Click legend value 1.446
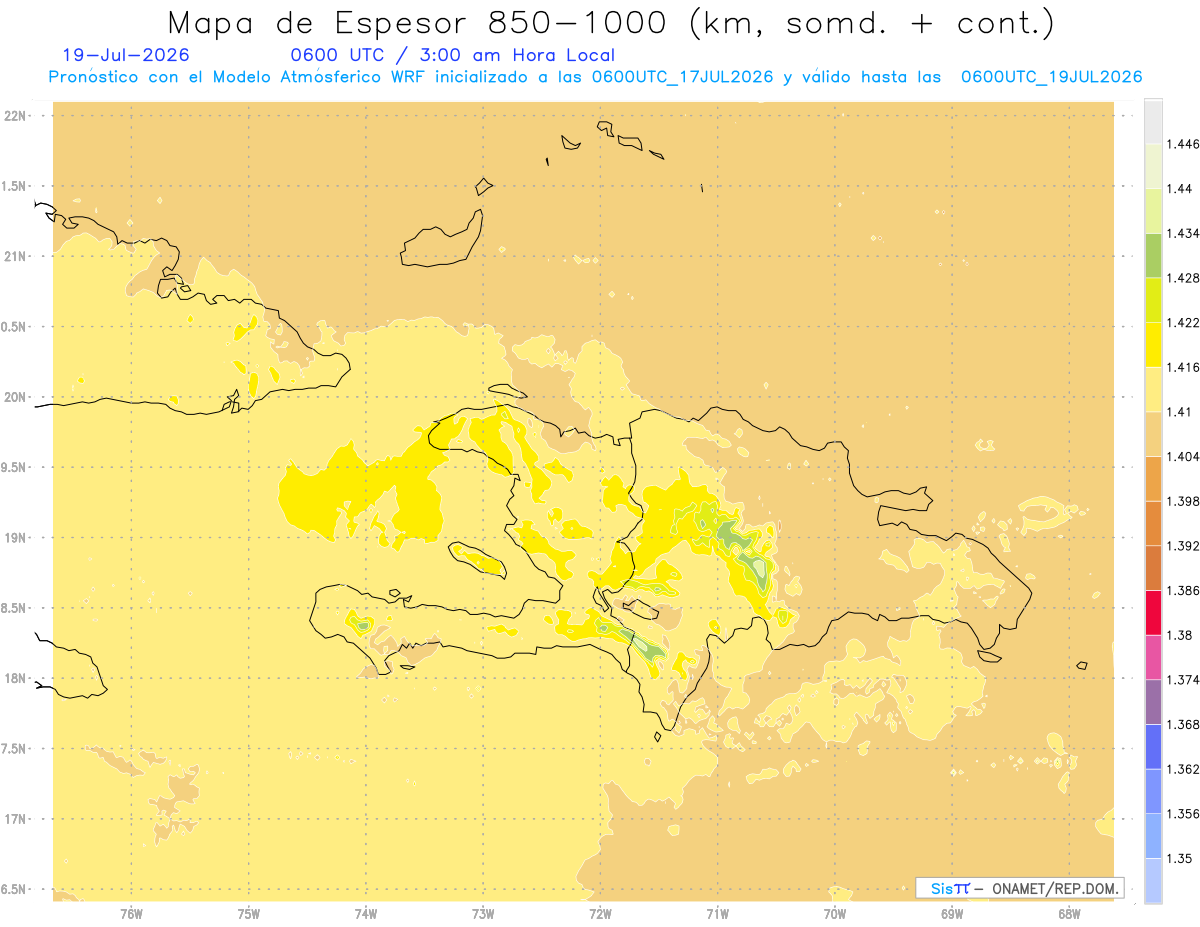Viewport: 1200px width, 927px height. pos(1182,144)
